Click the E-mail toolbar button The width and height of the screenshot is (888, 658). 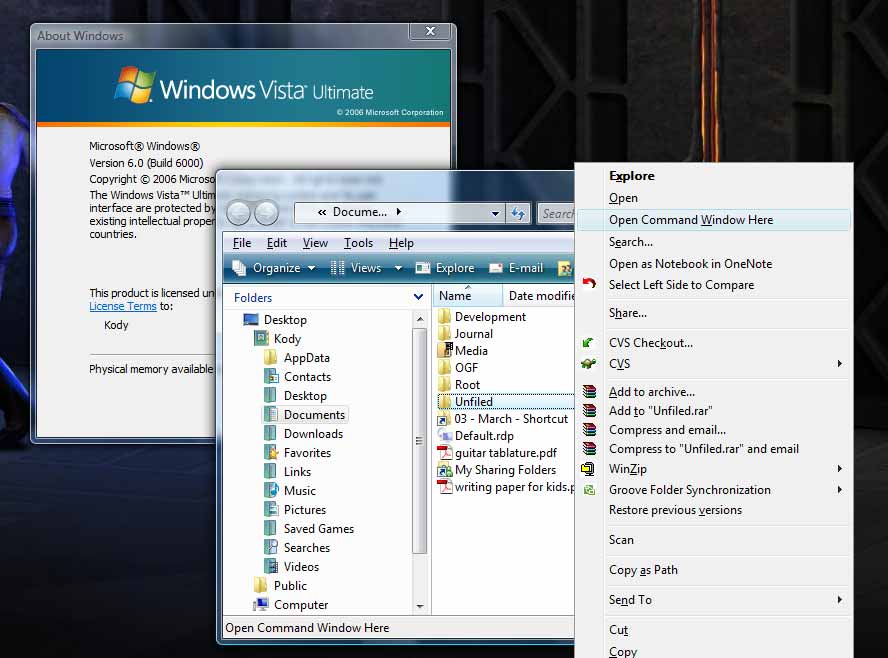point(516,268)
